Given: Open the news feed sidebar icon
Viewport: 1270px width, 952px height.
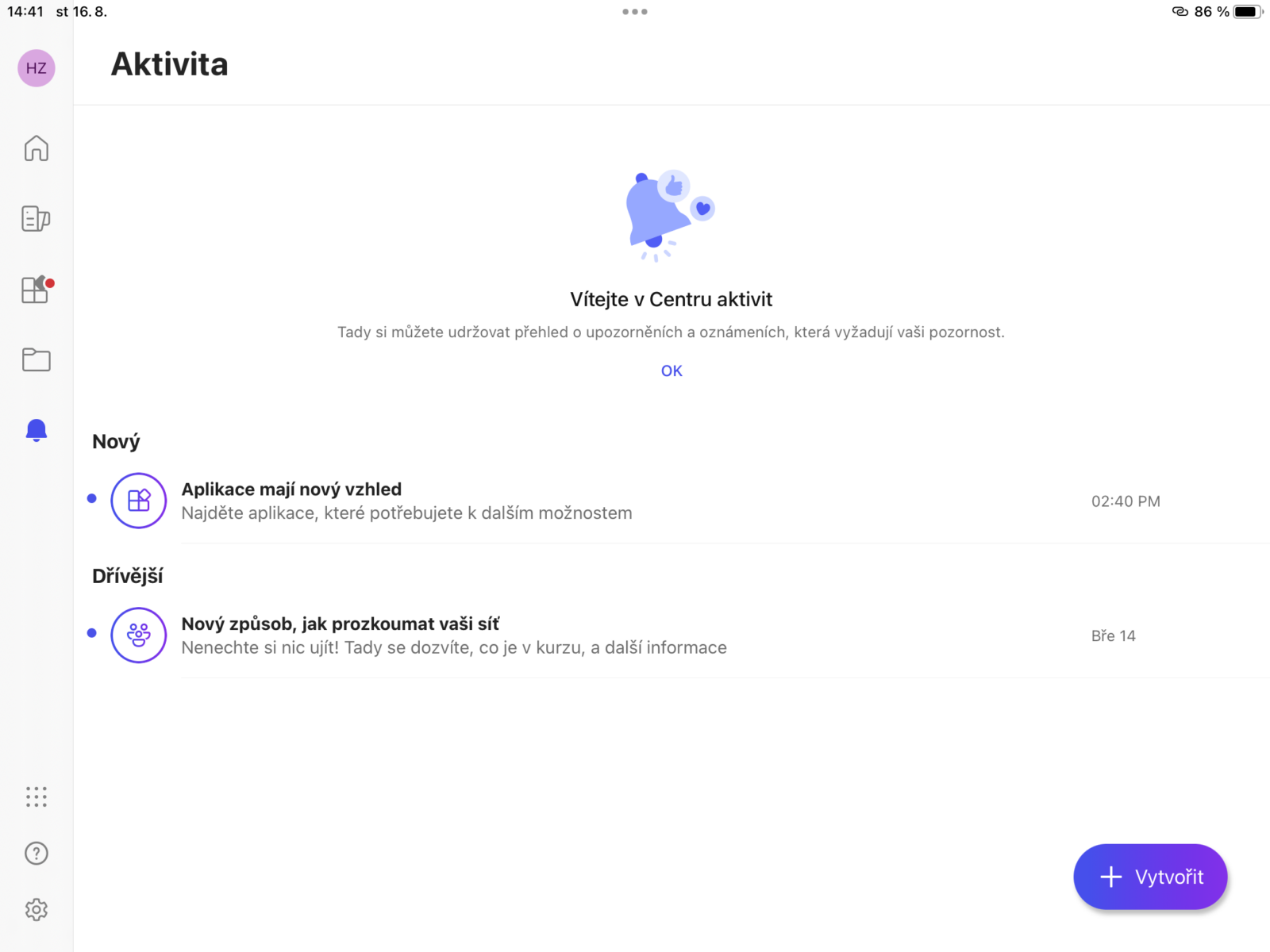Looking at the screenshot, I should coord(36,218).
